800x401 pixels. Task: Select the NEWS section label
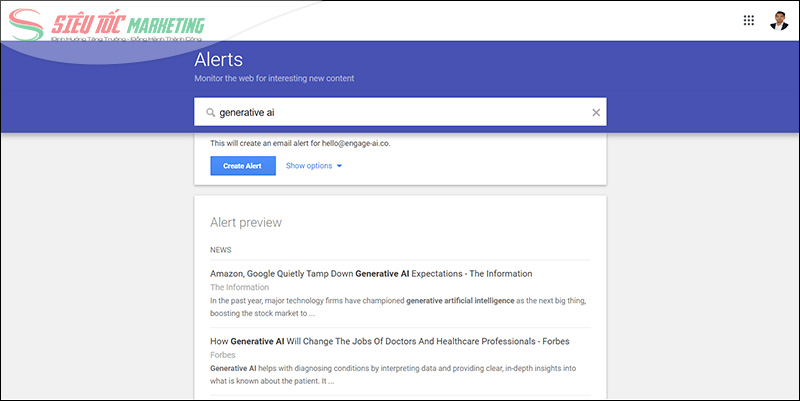point(222,249)
